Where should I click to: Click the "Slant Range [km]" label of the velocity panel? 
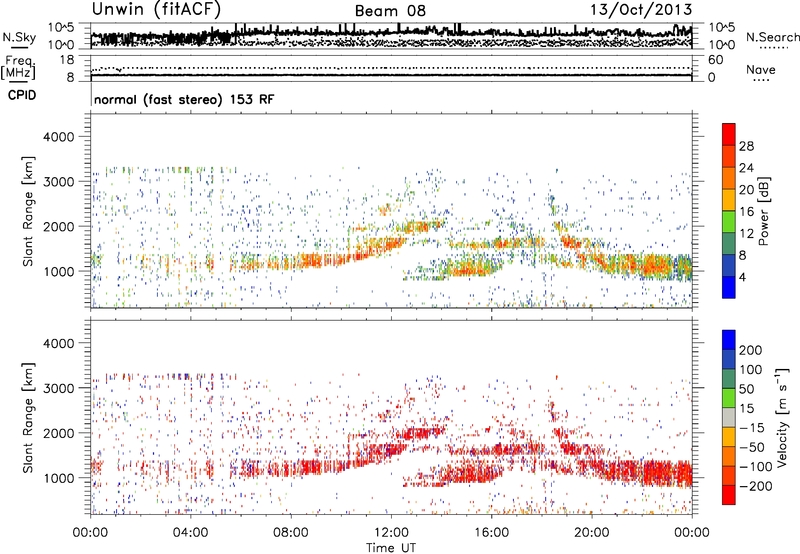coord(28,418)
